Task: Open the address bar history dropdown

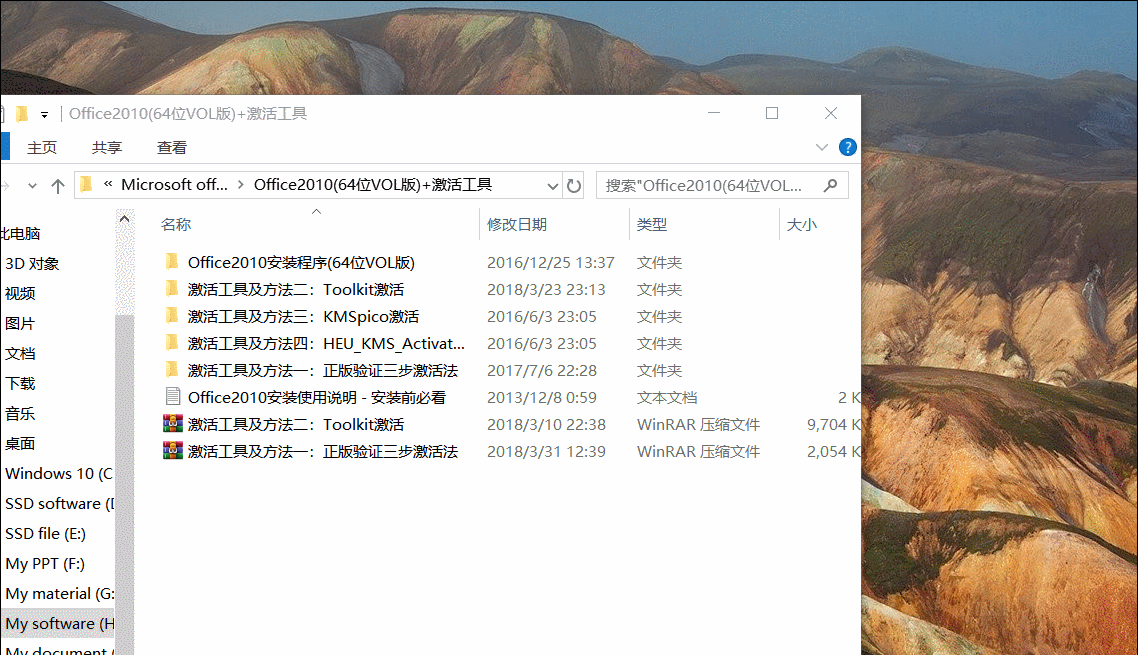Action: tap(552, 187)
